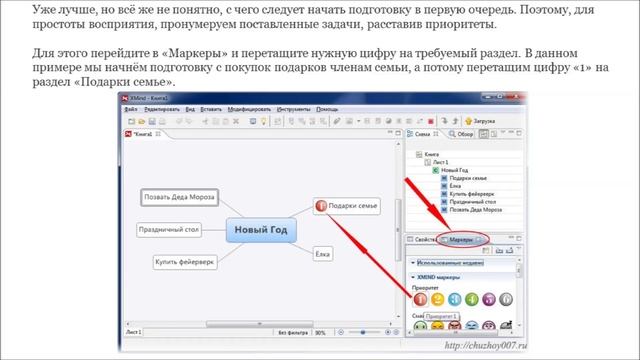640x360 pixels.
Task: Switch to the Маркеры tab
Action: (x=461, y=240)
